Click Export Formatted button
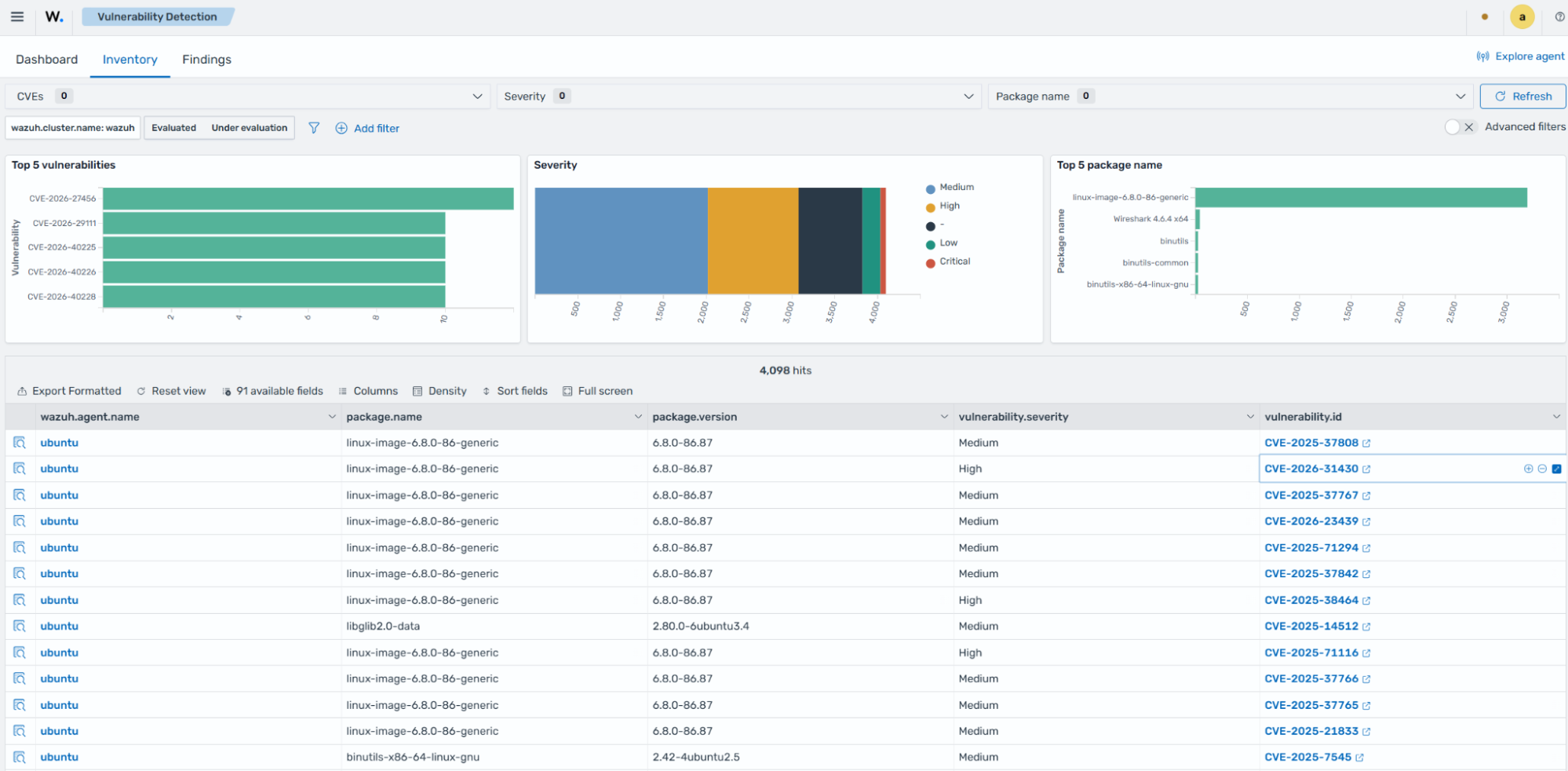1568x771 pixels. tap(69, 391)
